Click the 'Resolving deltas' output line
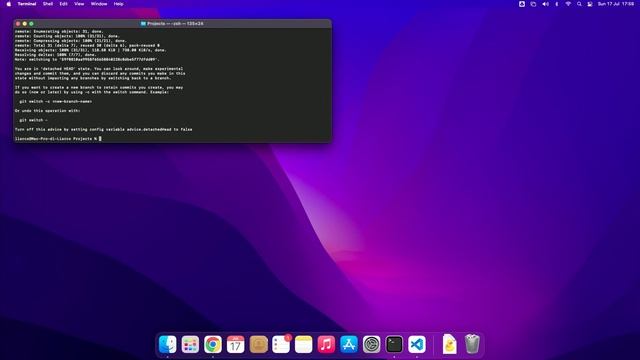Viewport: 640px width, 360px height. pos(56,55)
